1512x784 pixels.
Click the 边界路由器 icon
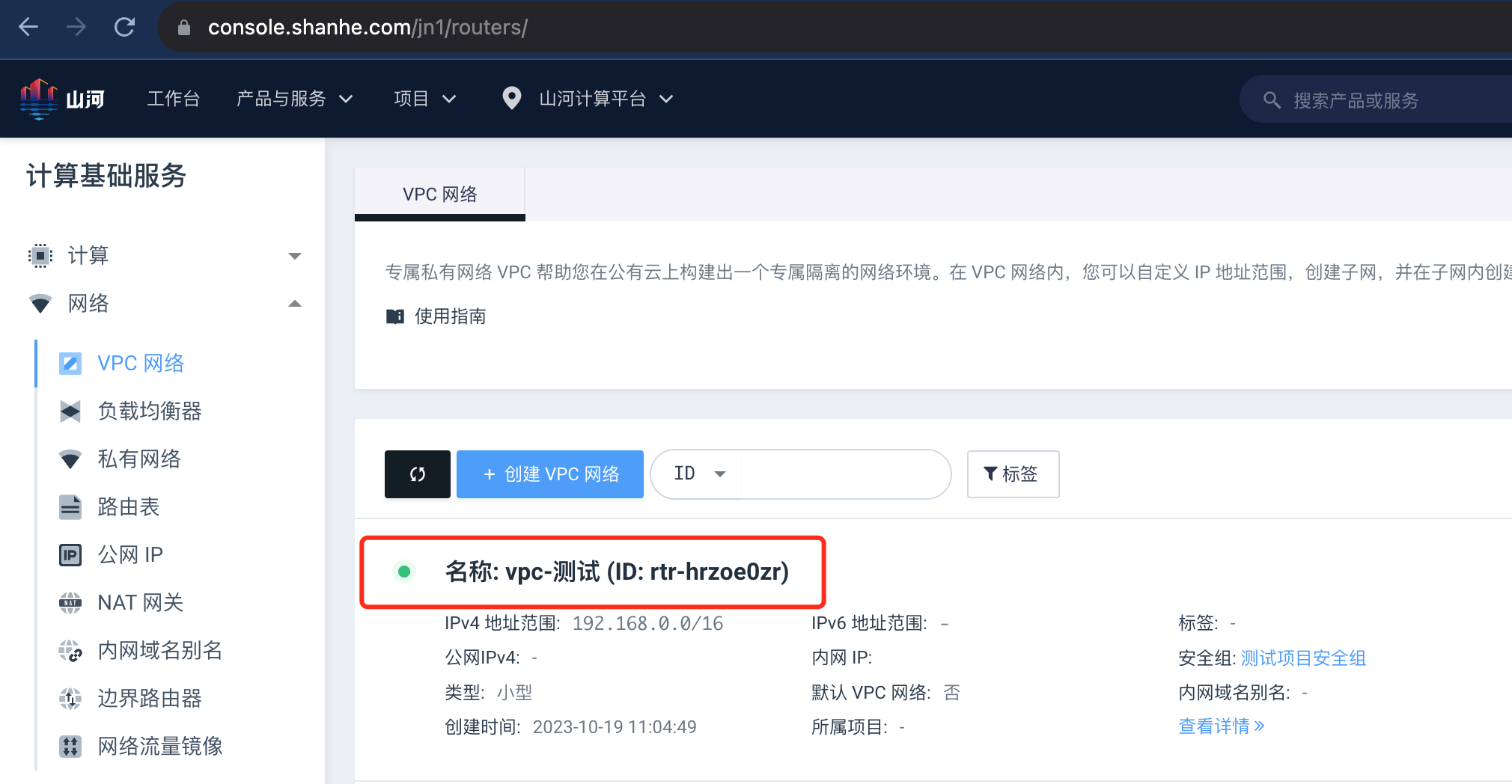click(70, 699)
